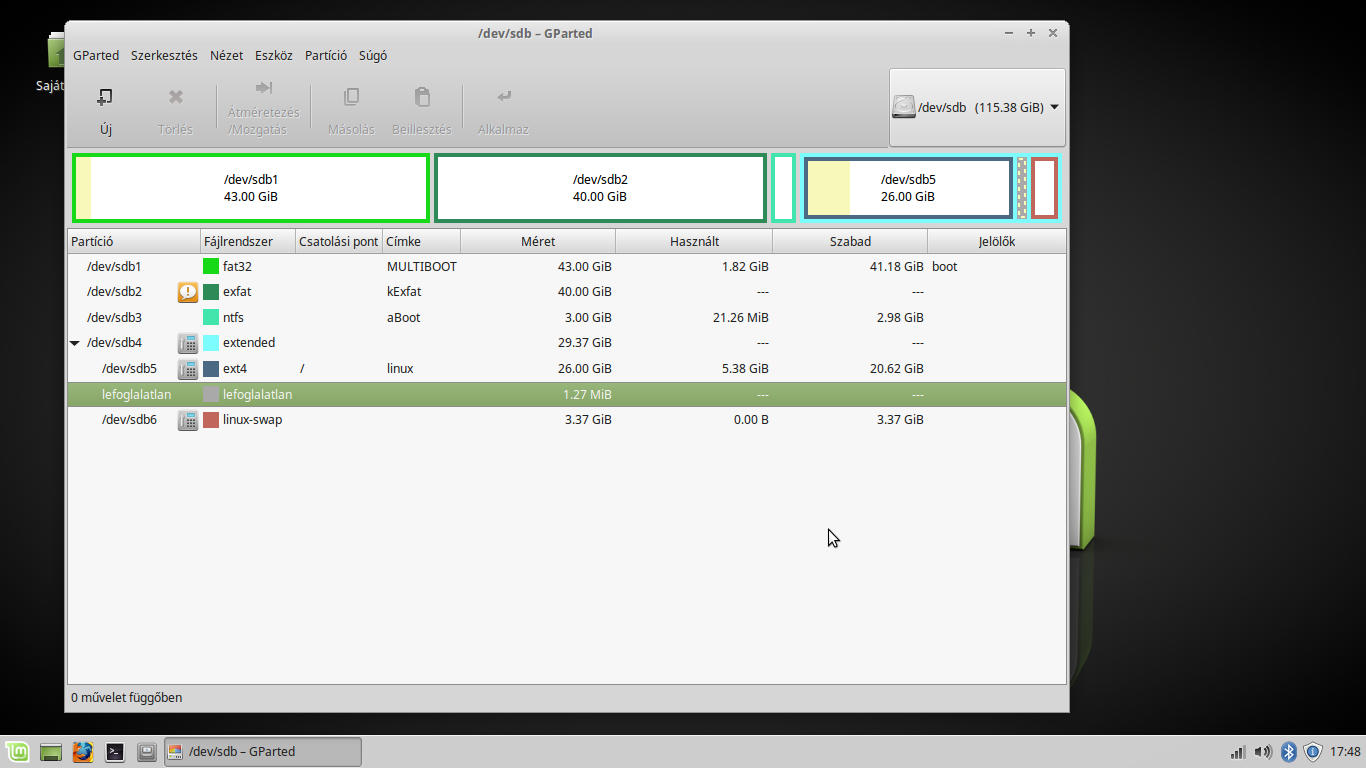Click the 17:48 clock in the taskbar
The image size is (1366, 768).
pyautogui.click(x=1346, y=752)
